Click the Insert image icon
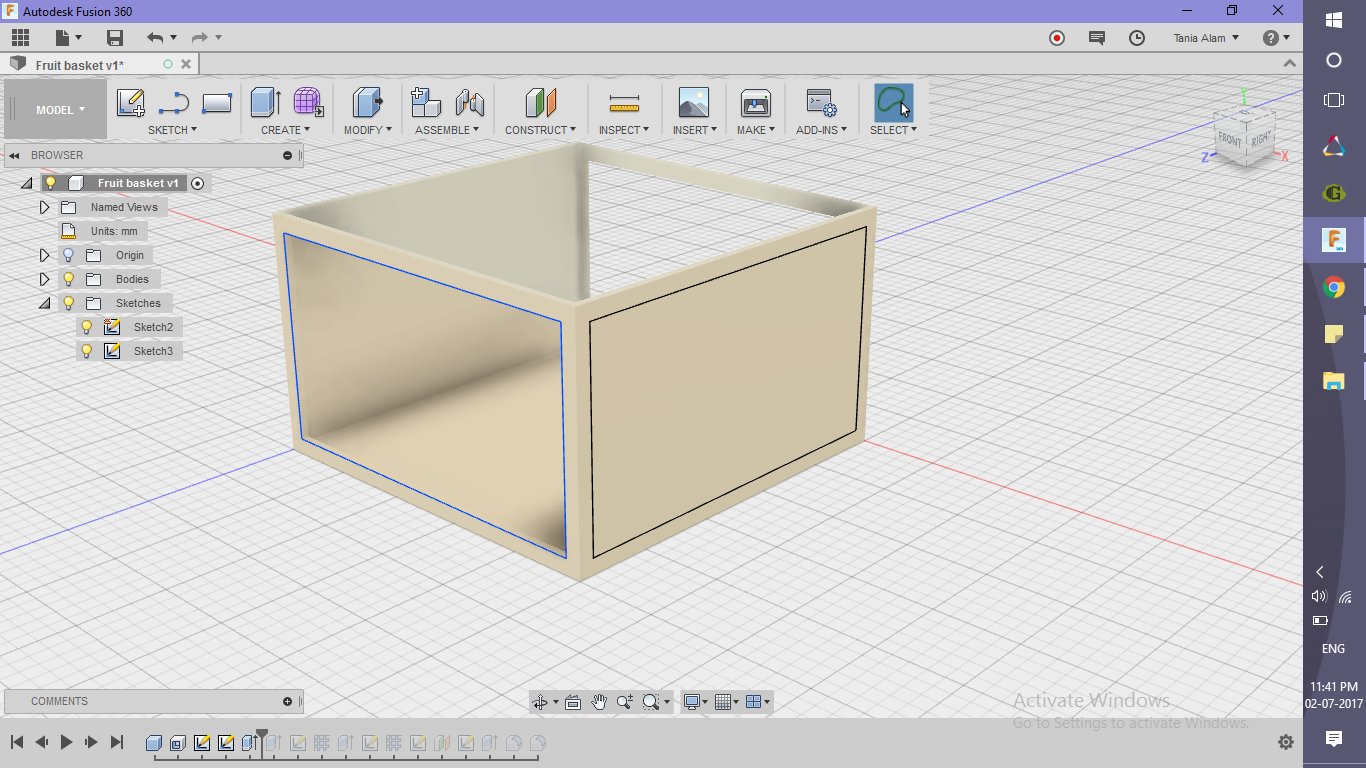This screenshot has height=768, width=1366. [693, 102]
